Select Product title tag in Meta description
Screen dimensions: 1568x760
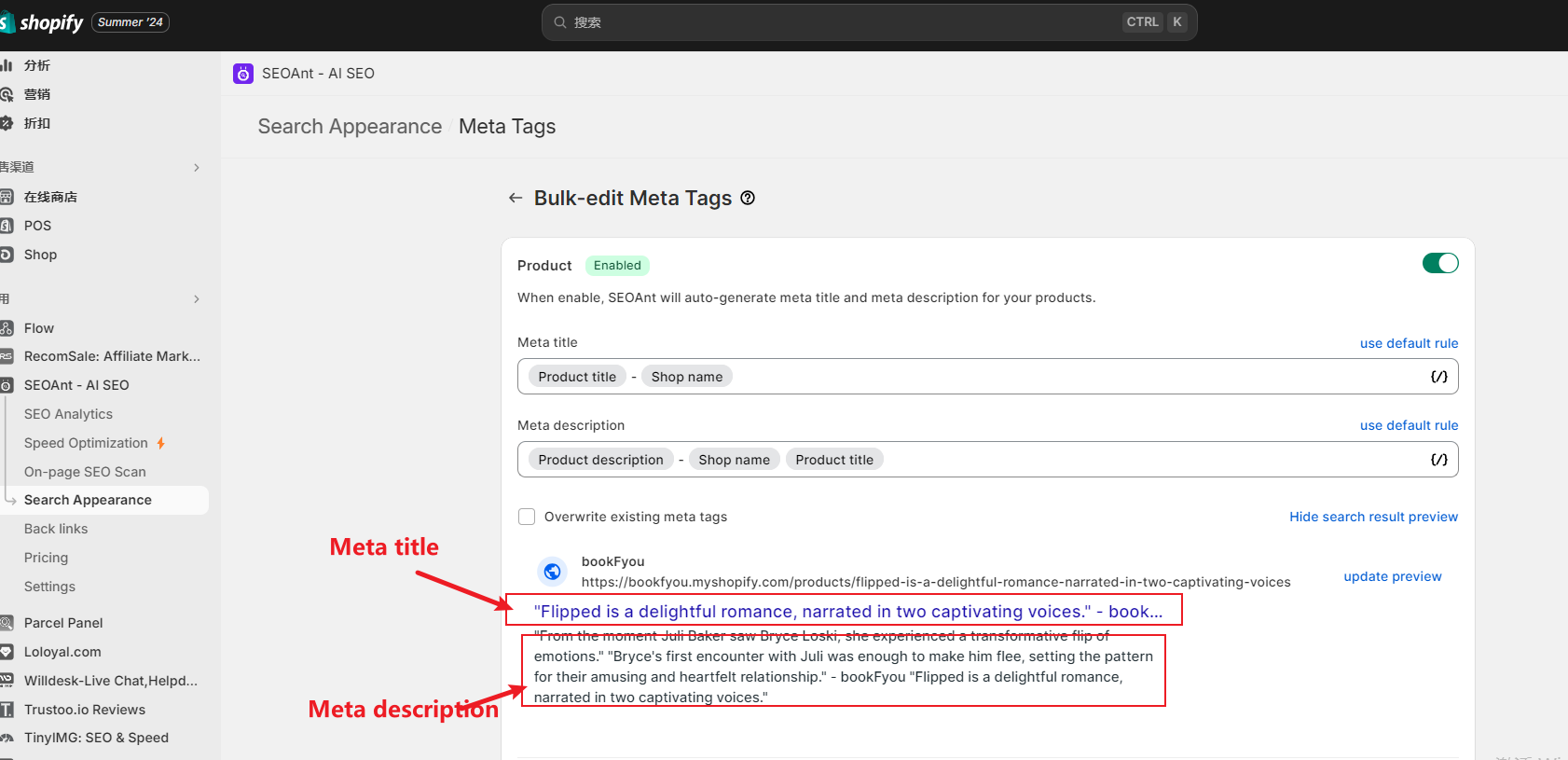coord(834,460)
